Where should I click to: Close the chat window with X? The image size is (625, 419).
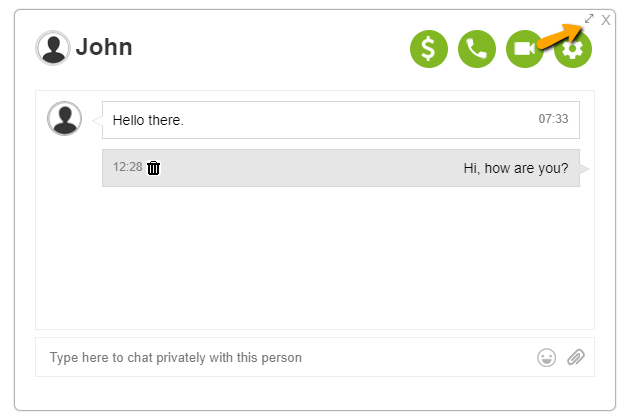606,19
